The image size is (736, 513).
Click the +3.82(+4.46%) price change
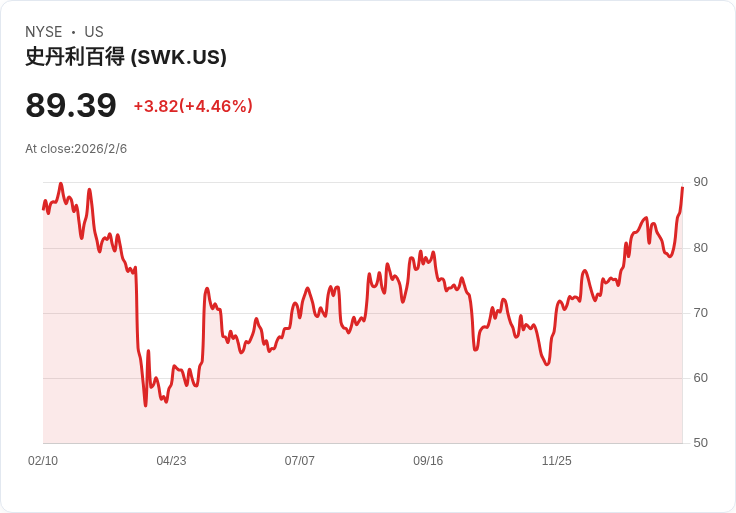tap(193, 106)
